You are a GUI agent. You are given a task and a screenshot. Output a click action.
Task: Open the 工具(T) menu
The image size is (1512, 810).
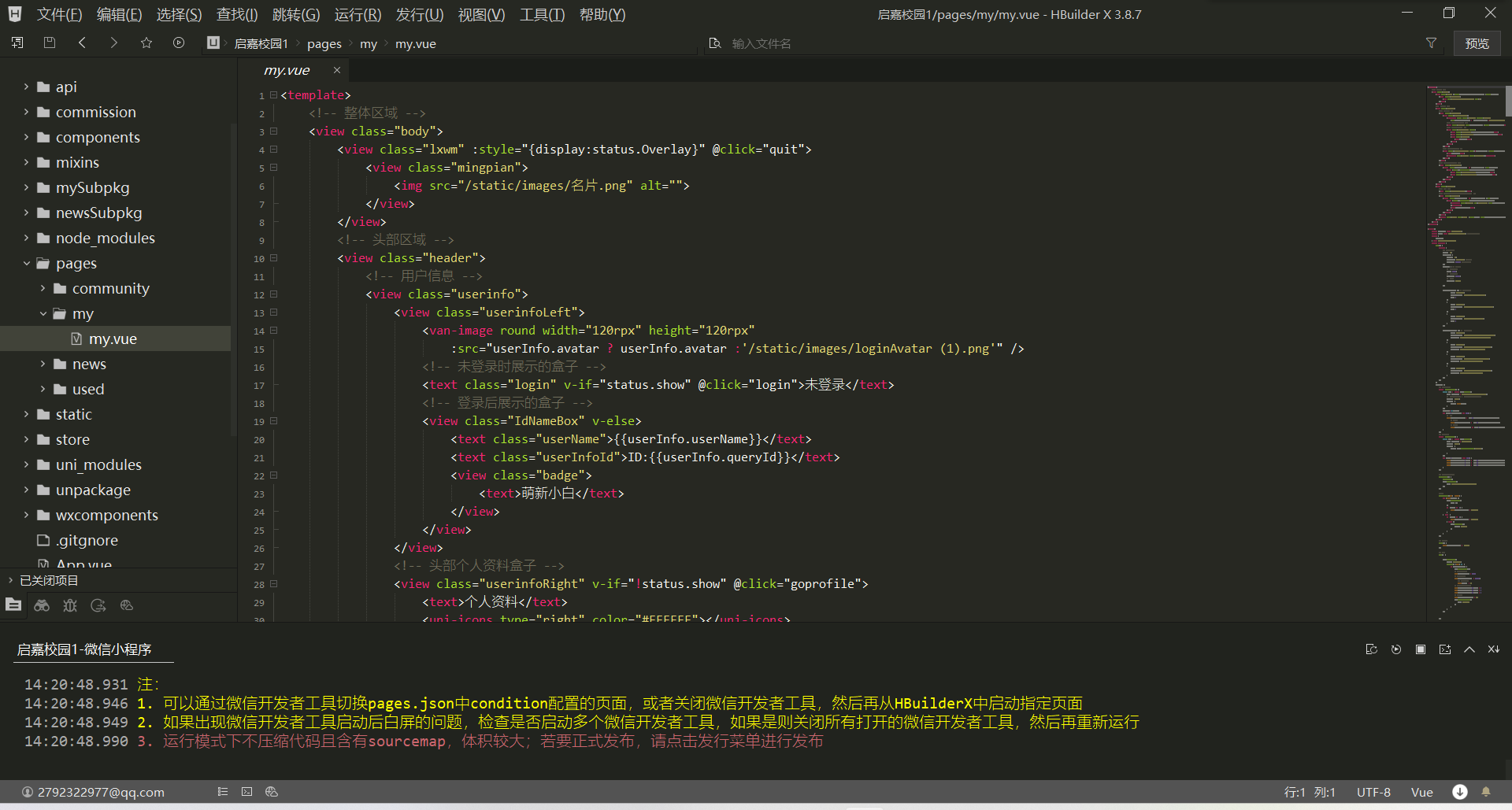542,14
